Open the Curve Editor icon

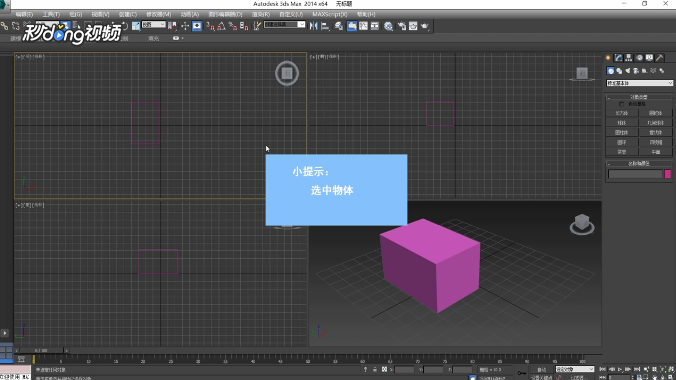(x=363, y=26)
